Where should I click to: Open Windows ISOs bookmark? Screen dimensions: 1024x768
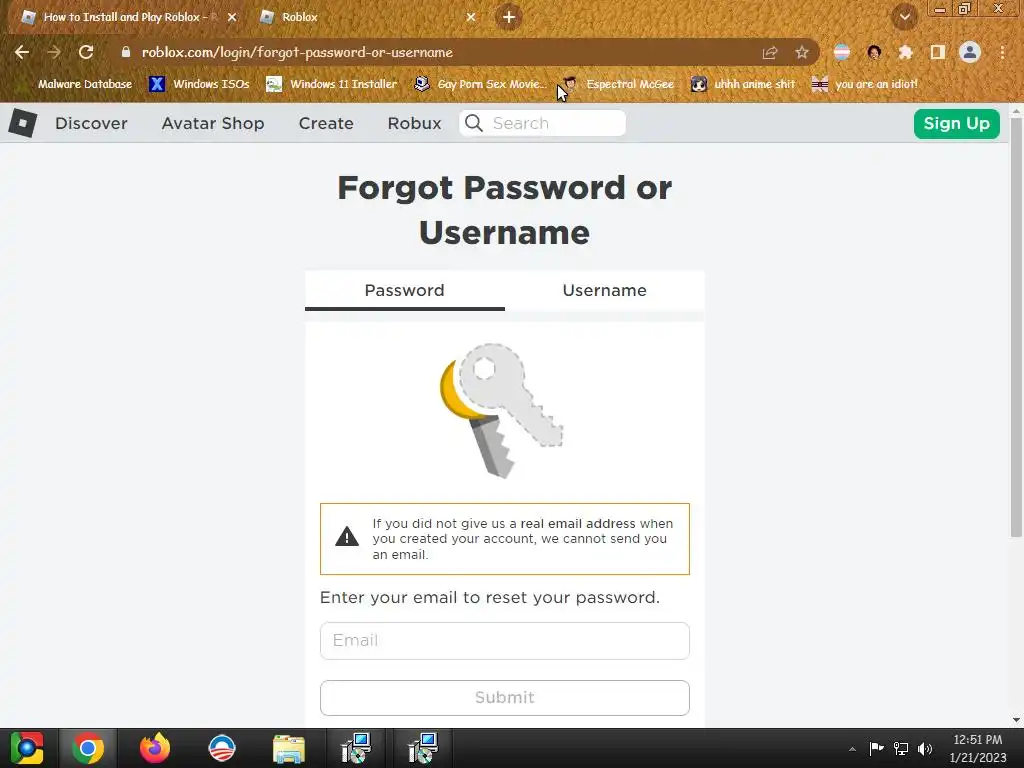tap(200, 84)
